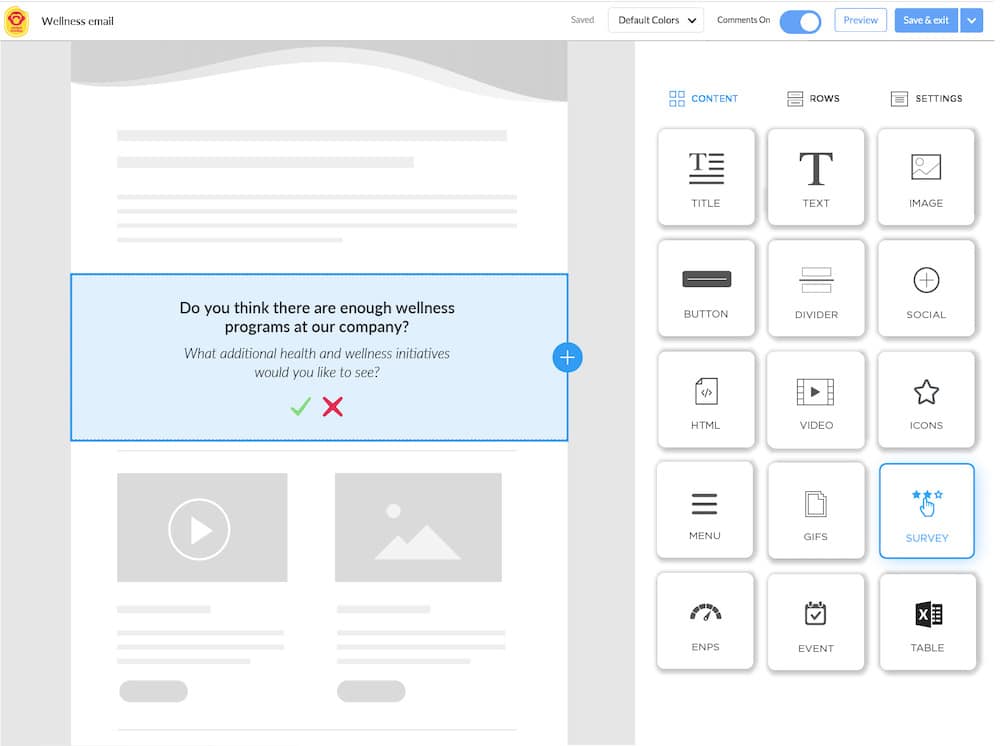The width and height of the screenshot is (1000, 746).
Task: Click the app logo in header
Action: point(17,21)
